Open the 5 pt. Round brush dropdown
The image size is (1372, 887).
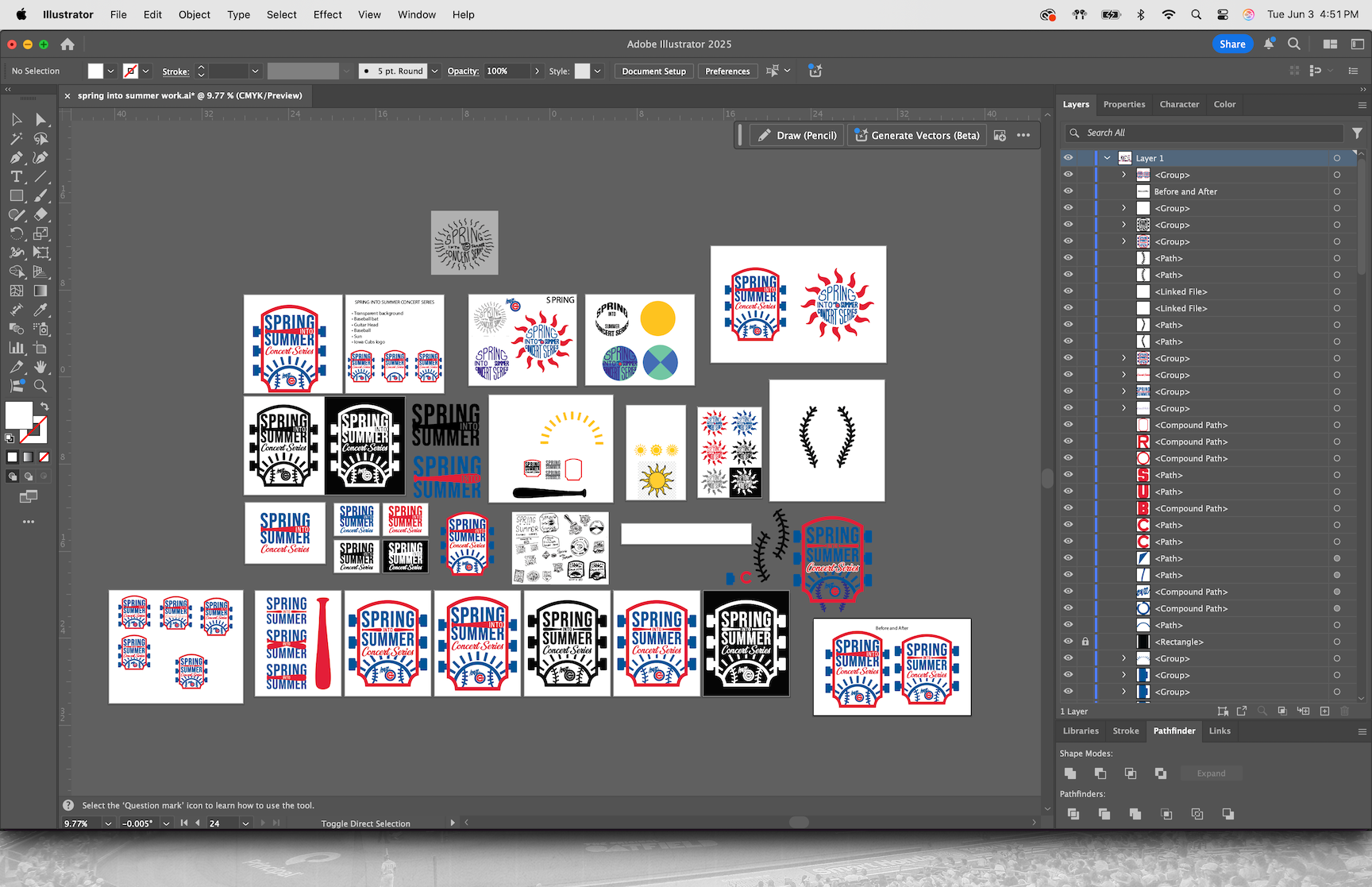[x=434, y=71]
